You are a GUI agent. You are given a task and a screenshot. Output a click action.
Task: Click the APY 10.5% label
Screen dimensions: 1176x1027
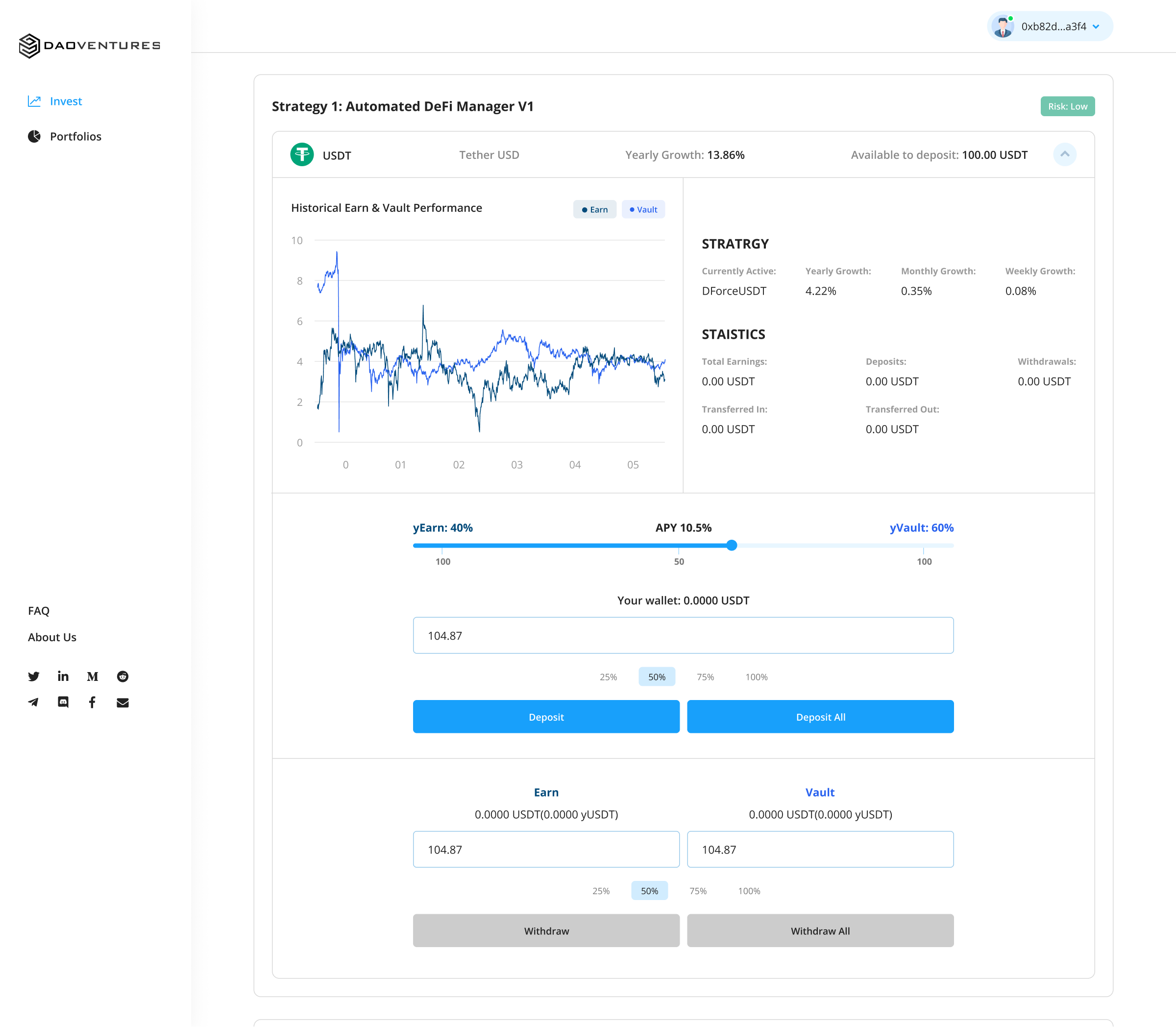684,528
